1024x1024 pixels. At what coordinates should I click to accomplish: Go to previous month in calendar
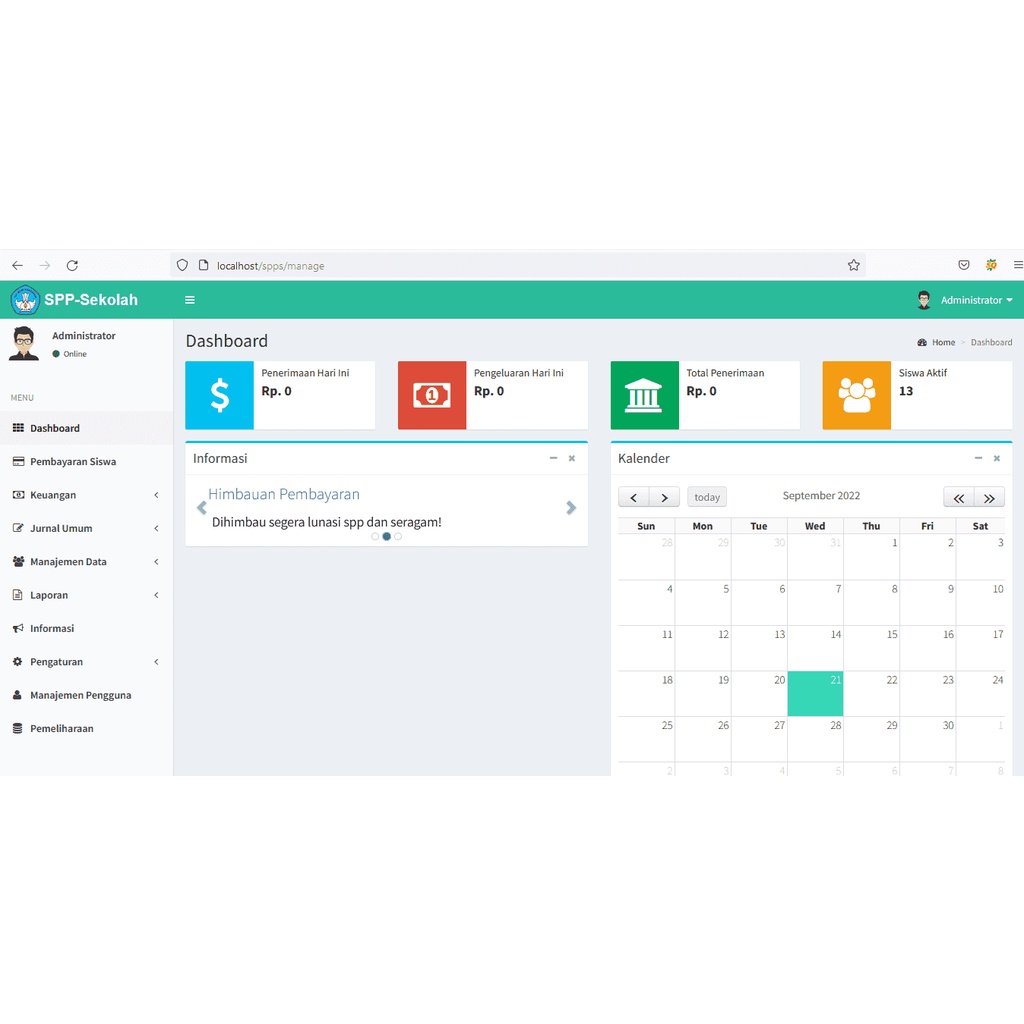(x=633, y=497)
